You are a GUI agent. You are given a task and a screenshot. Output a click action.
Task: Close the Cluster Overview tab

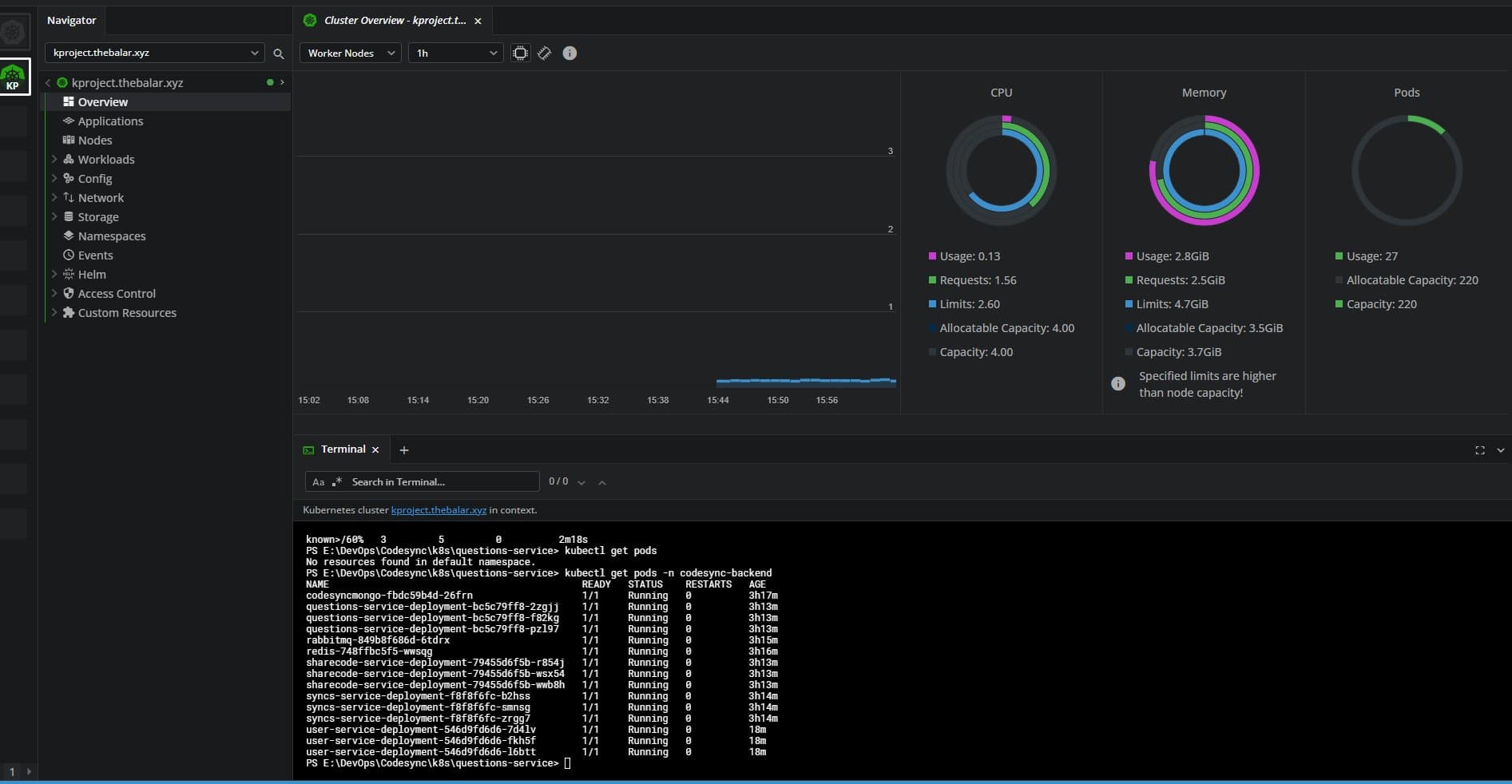tap(478, 21)
